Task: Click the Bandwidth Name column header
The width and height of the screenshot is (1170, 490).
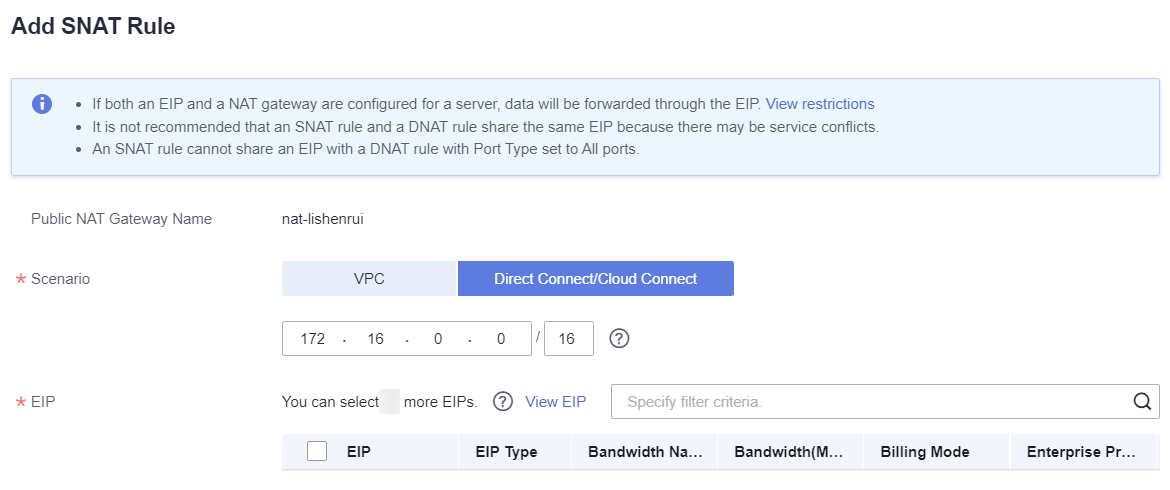Action: (x=645, y=452)
